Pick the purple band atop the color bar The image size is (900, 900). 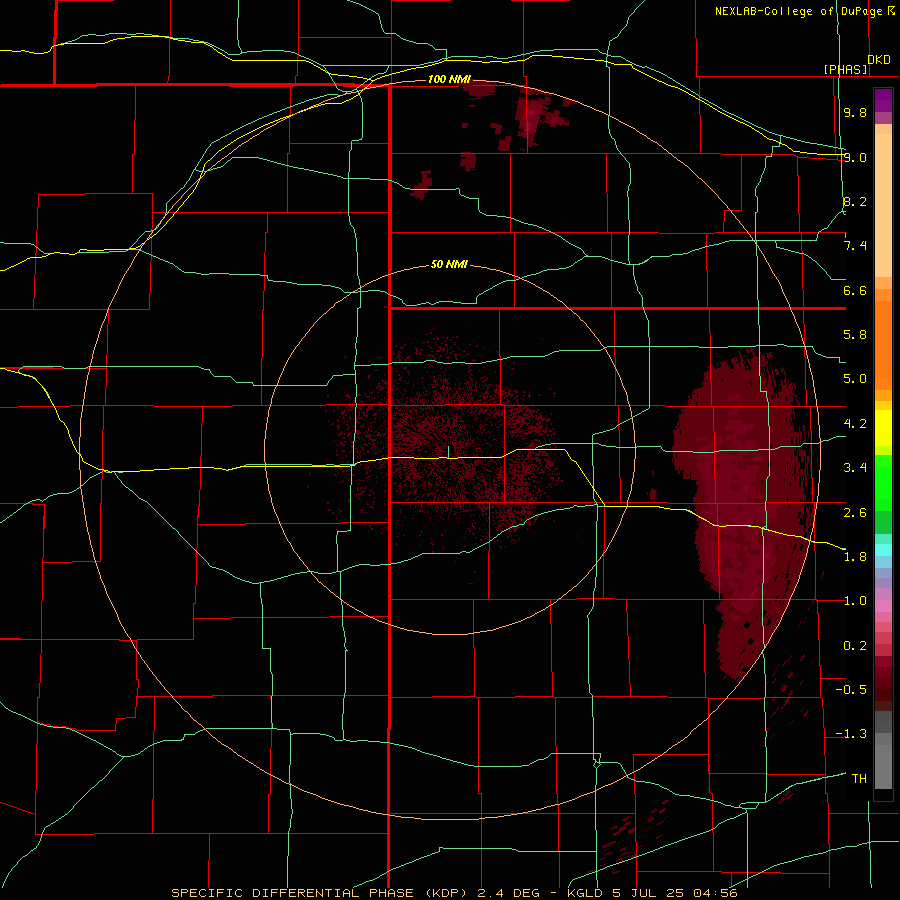click(883, 100)
